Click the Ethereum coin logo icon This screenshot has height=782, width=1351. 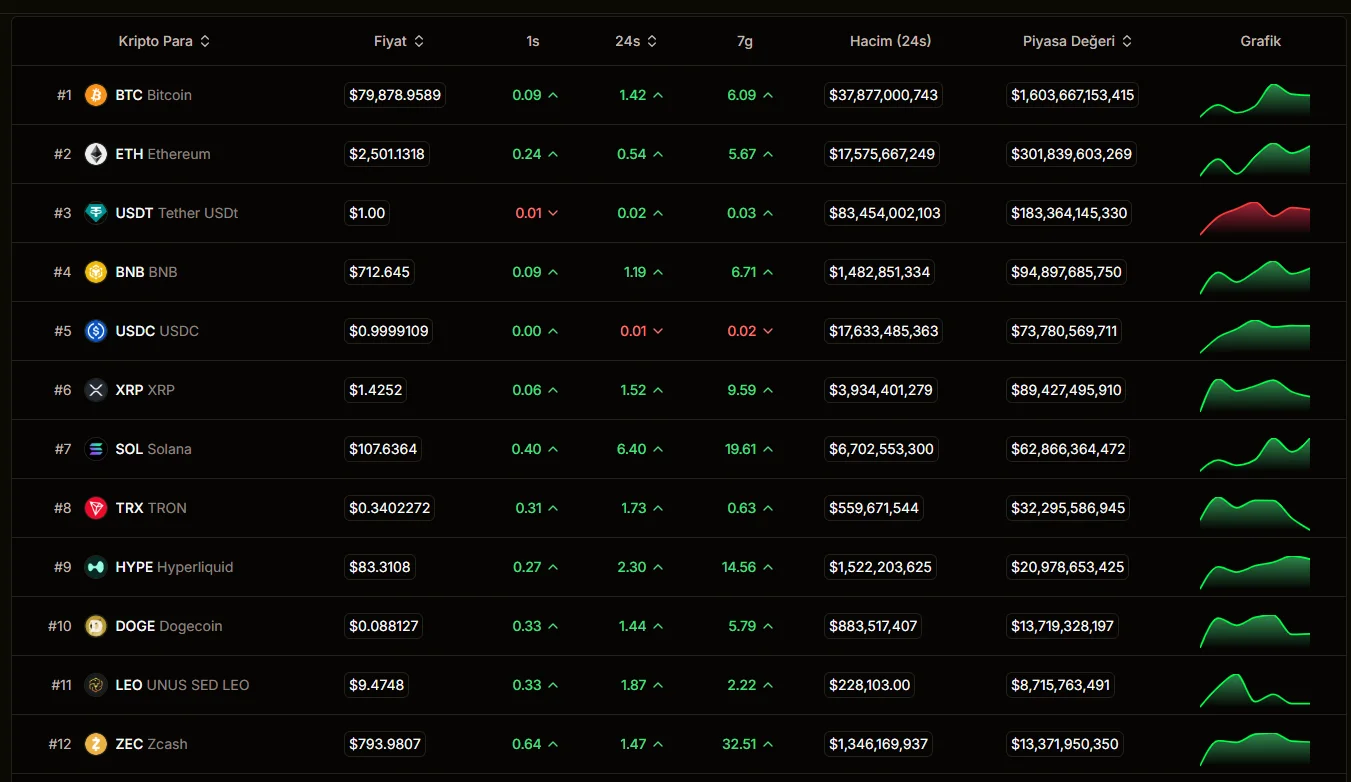pyautogui.click(x=96, y=154)
